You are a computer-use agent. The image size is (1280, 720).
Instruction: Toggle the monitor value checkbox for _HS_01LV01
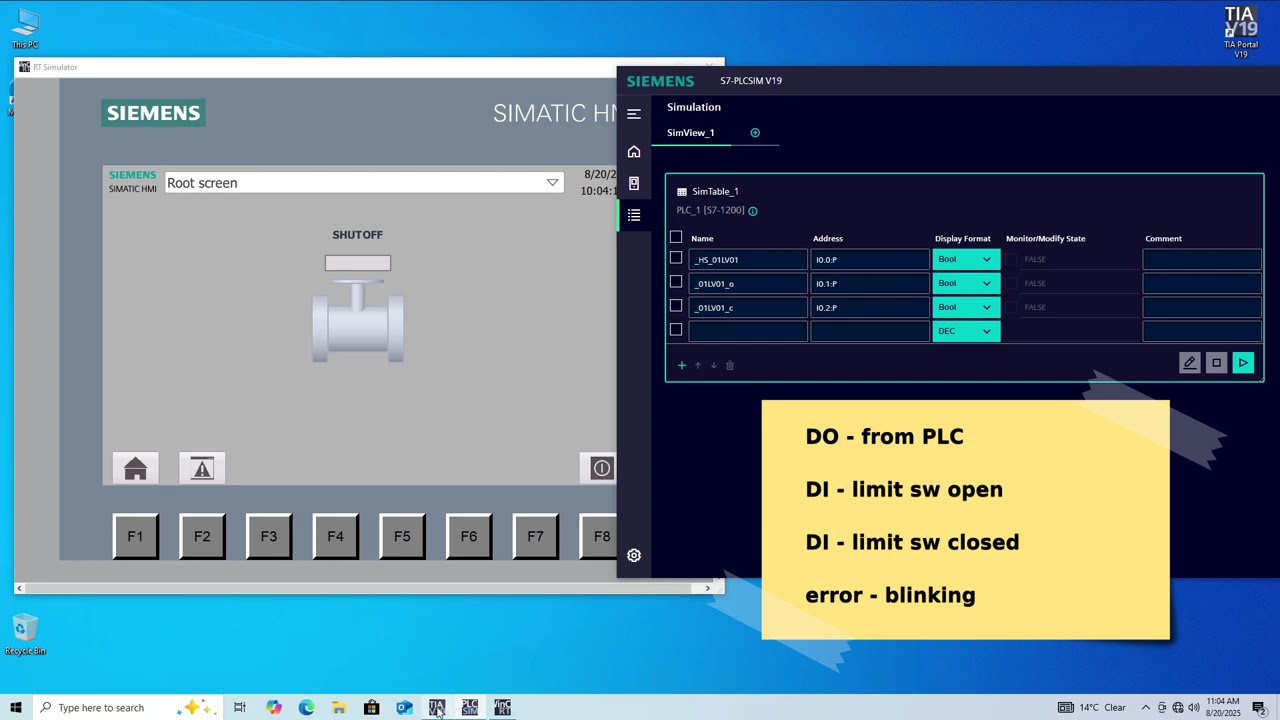(x=1011, y=260)
